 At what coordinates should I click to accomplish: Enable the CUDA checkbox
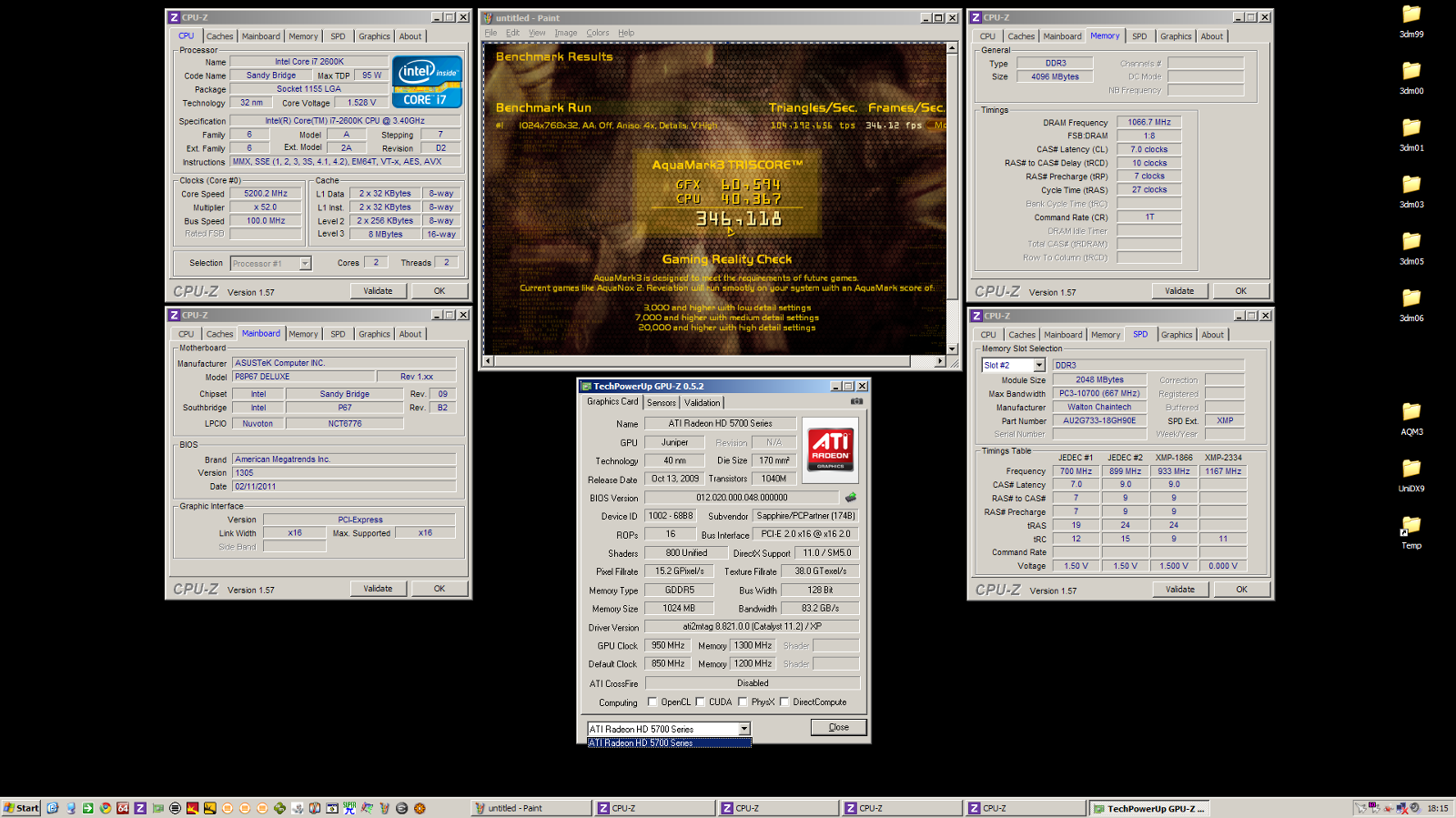pos(700,702)
